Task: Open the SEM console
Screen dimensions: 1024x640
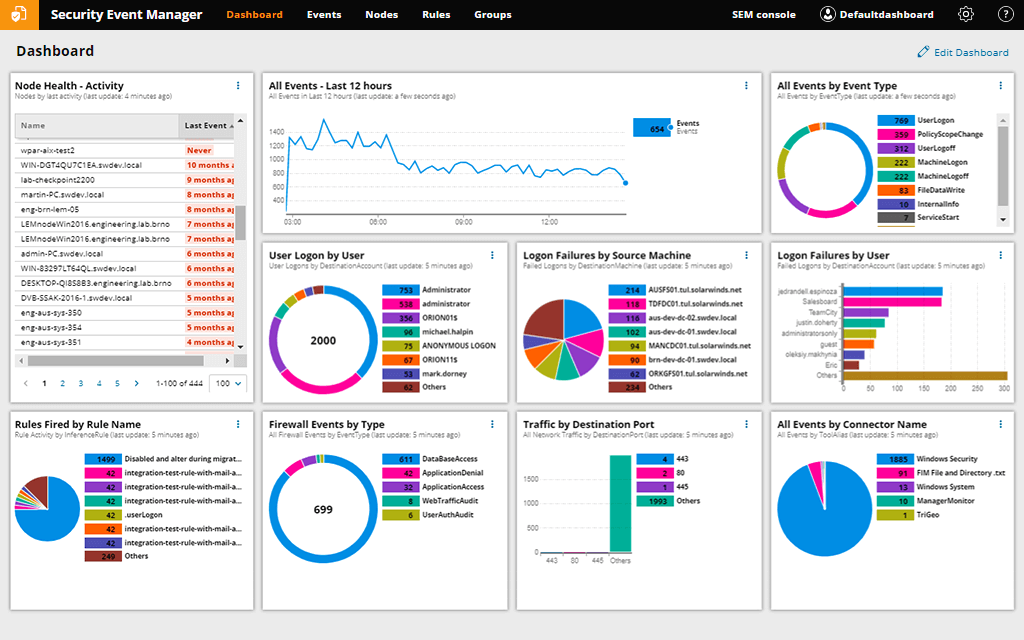Action: 764,14
